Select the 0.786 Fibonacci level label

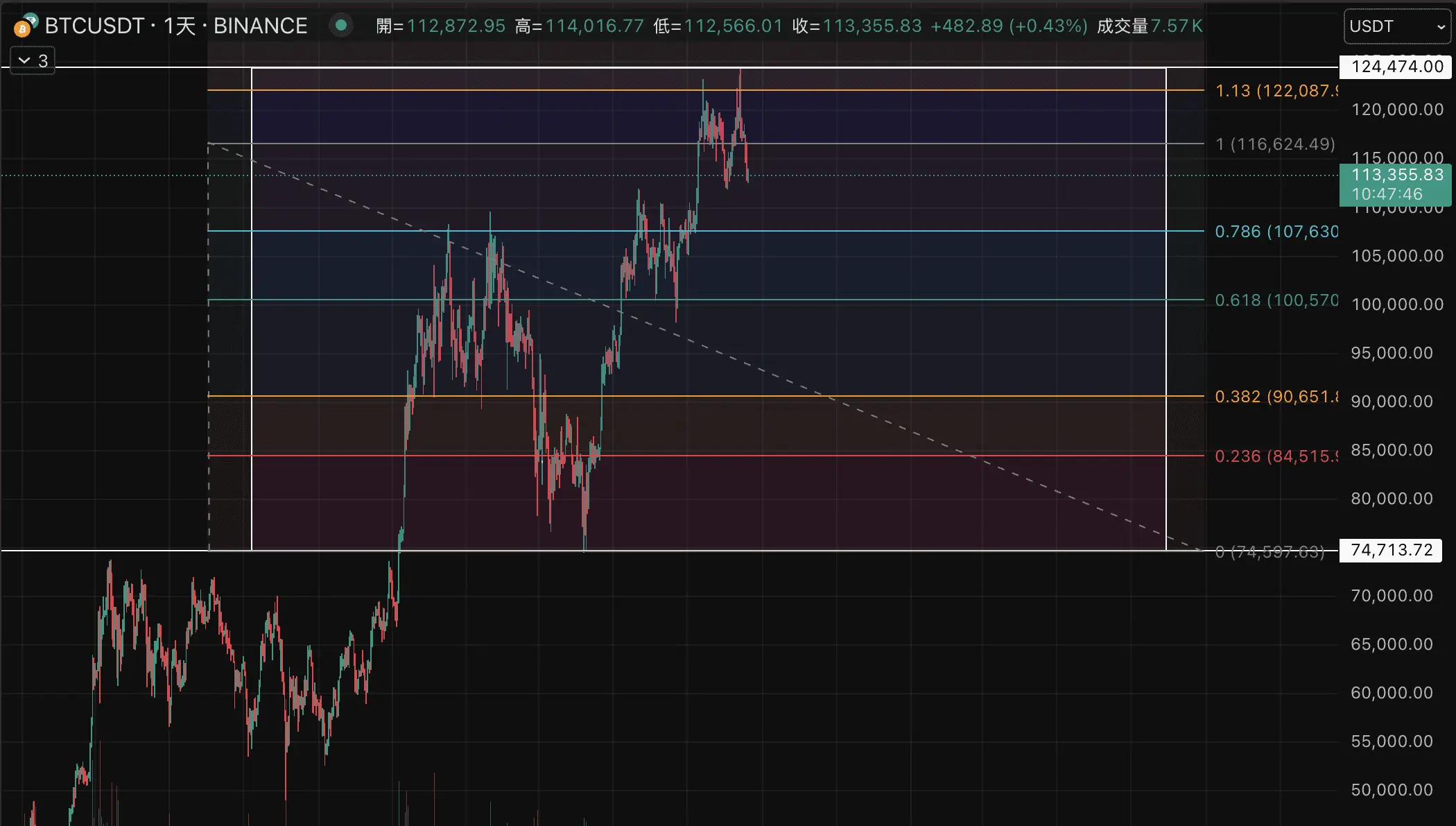[x=1276, y=232]
